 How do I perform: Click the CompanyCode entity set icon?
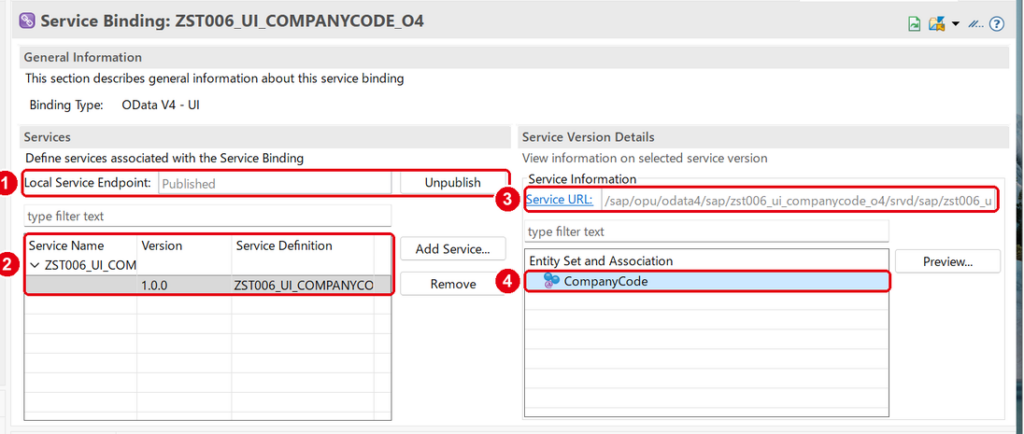(x=552, y=281)
